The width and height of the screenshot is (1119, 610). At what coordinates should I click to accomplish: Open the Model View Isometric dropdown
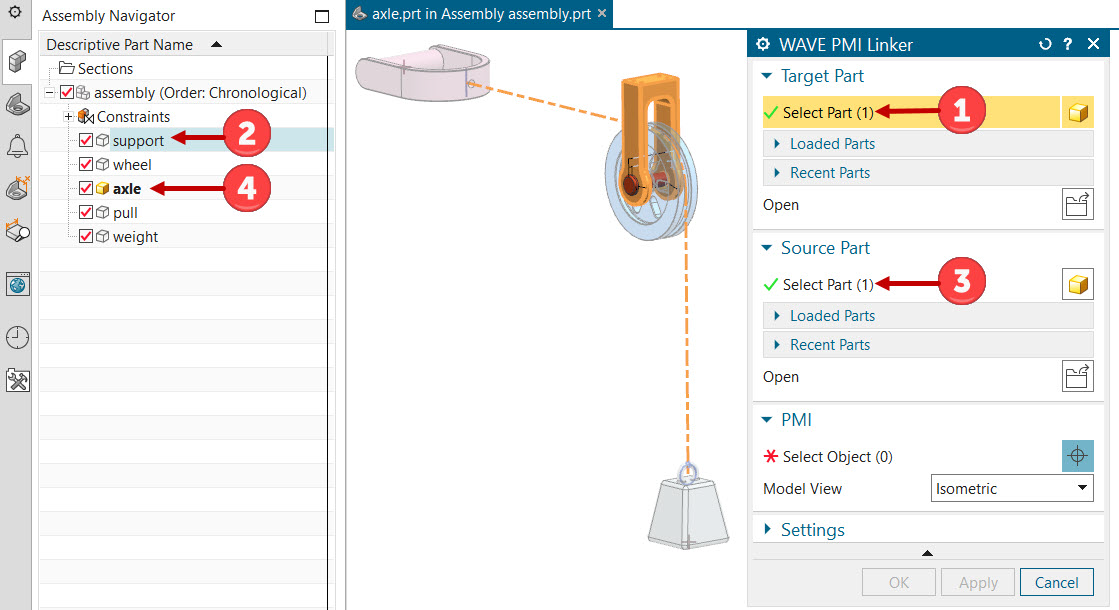[1012, 489]
